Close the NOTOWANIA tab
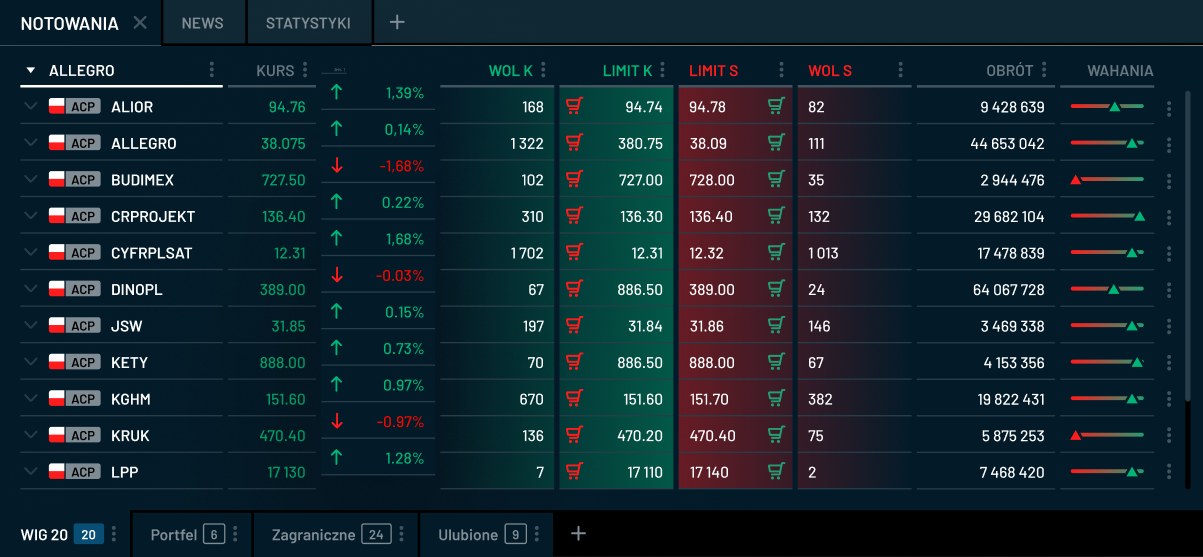The width and height of the screenshot is (1203, 557). [140, 23]
